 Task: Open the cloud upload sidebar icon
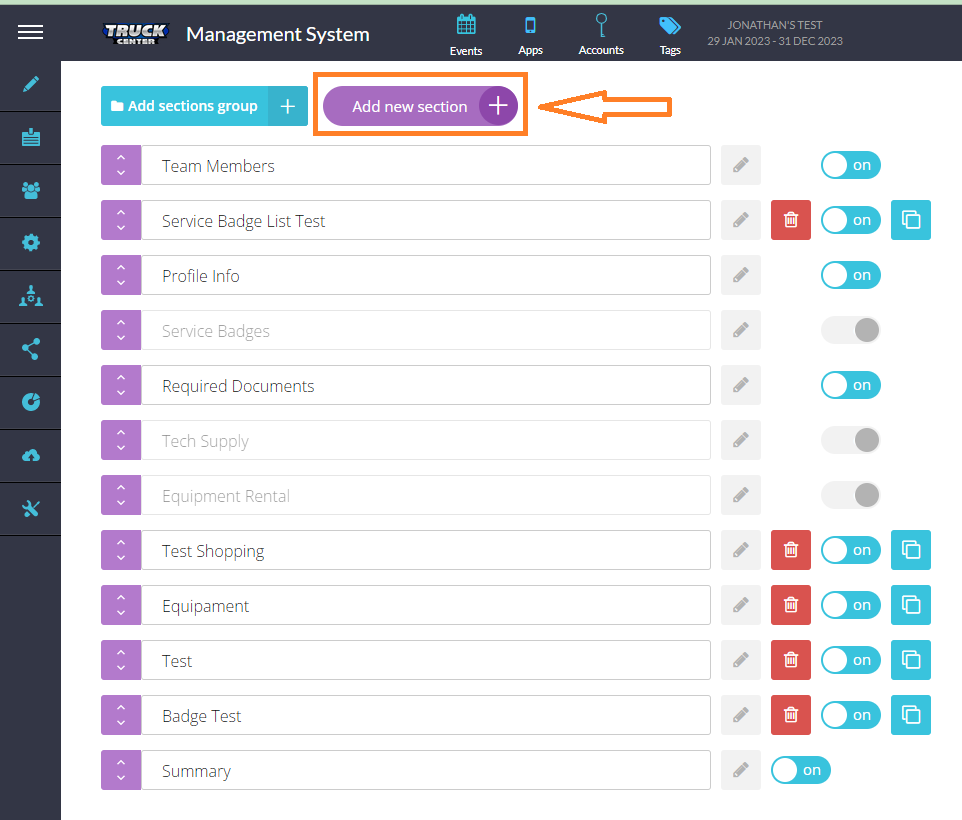tap(30, 456)
